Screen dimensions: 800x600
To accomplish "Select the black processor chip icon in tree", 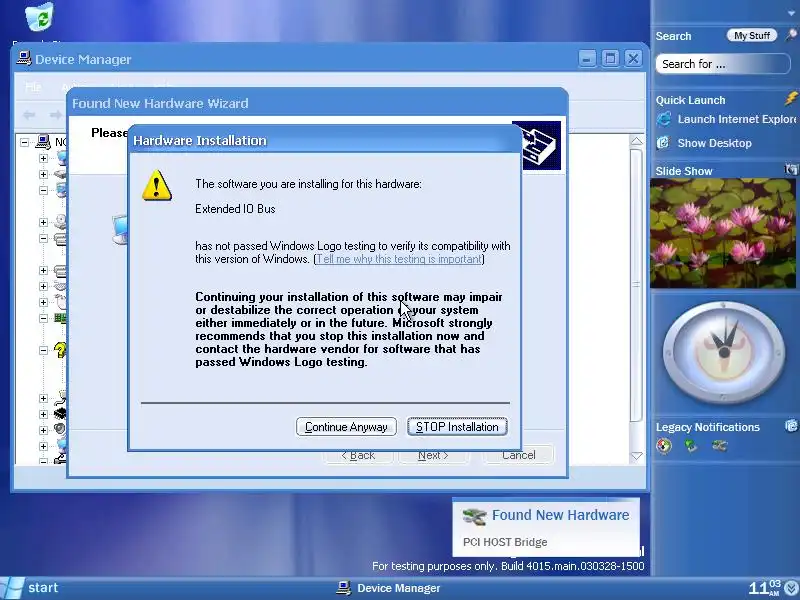I will click(60, 414).
